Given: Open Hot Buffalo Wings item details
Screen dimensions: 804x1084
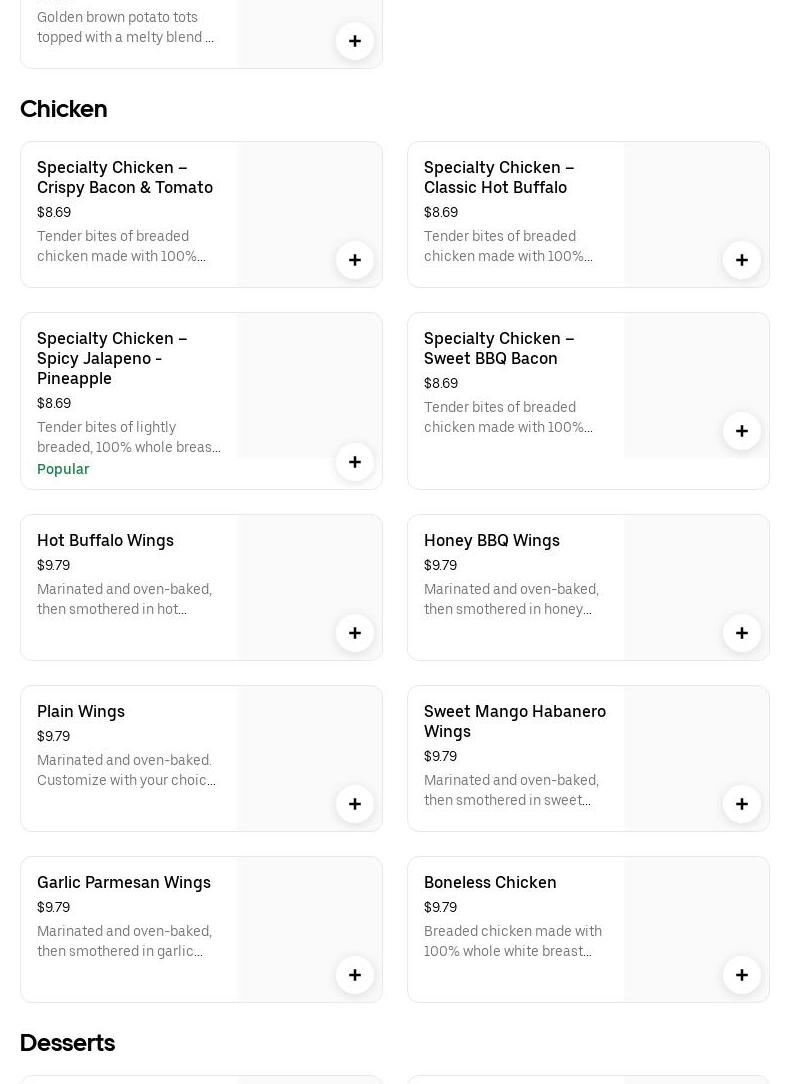Looking at the screenshot, I should pyautogui.click(x=105, y=540).
